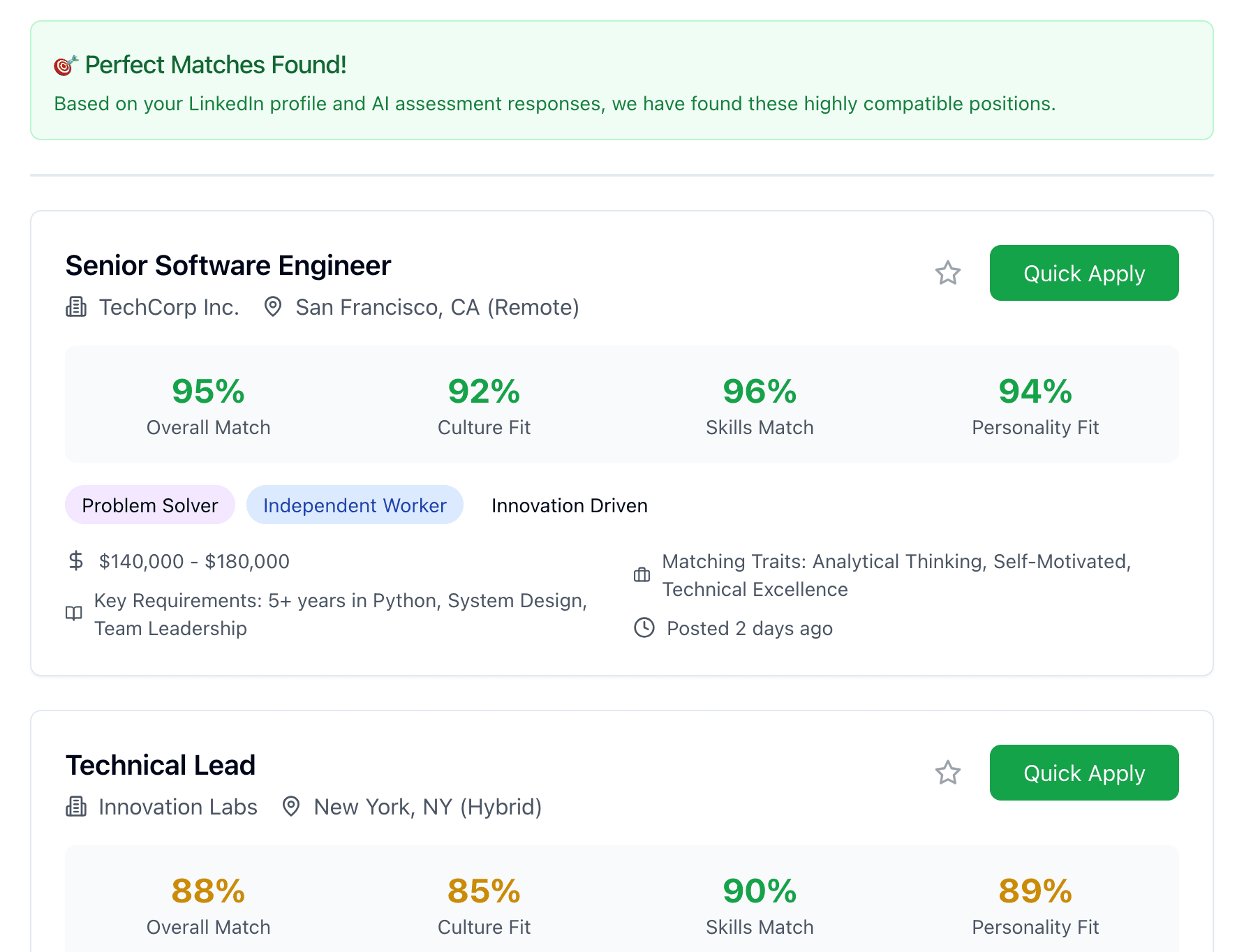
Task: Quick Apply to Senior Software Engineer
Action: coord(1083,273)
